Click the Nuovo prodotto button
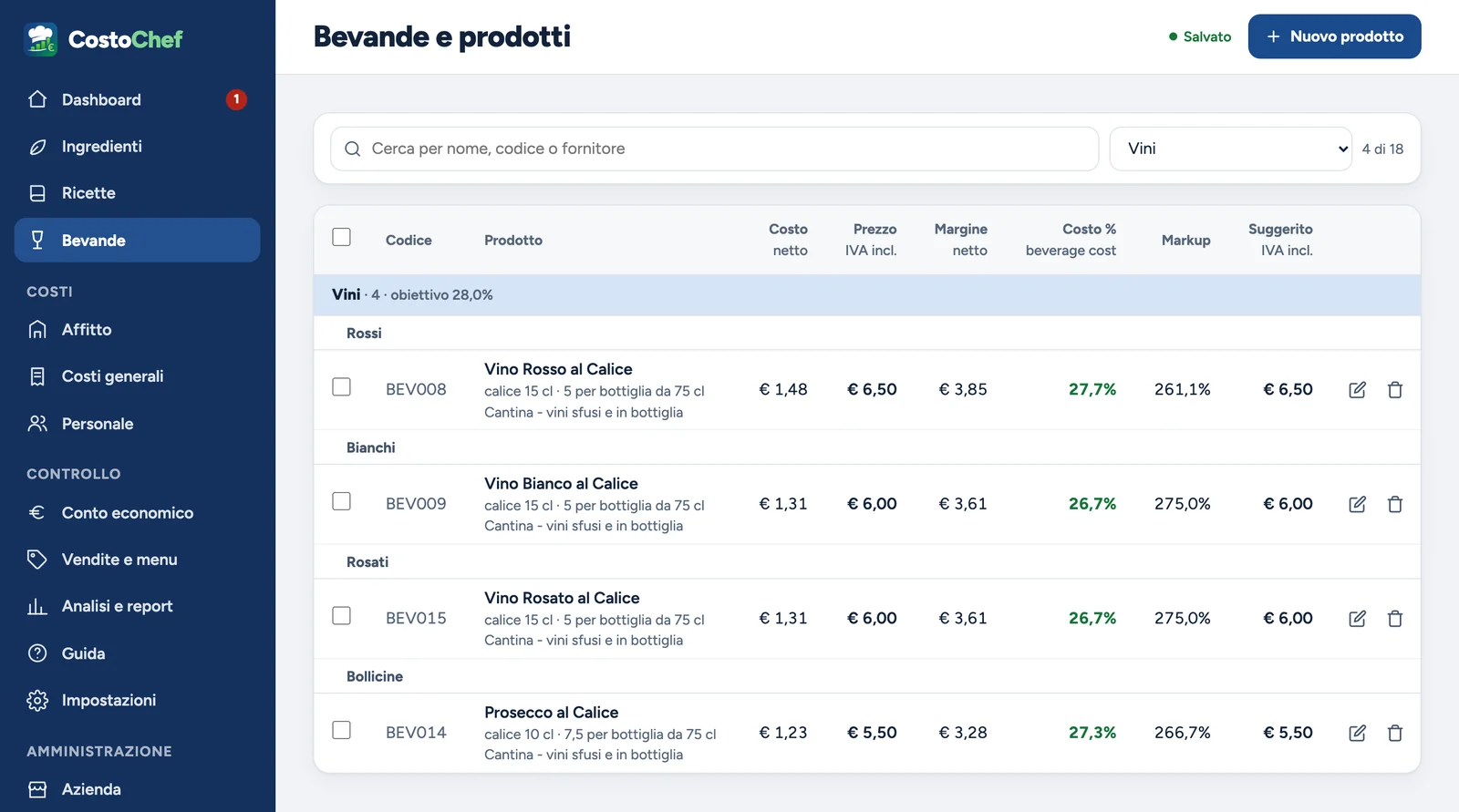This screenshot has width=1459, height=812. [1334, 36]
